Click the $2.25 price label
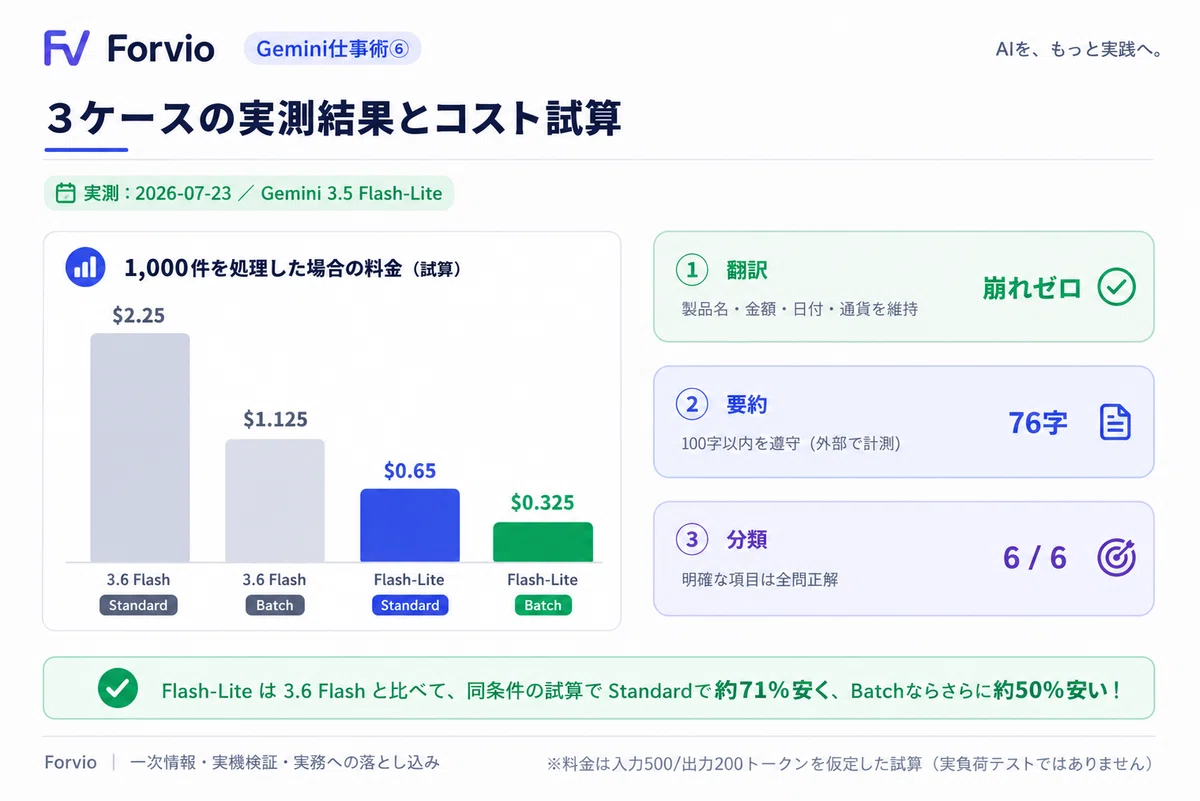The image size is (1200, 801). click(x=139, y=315)
